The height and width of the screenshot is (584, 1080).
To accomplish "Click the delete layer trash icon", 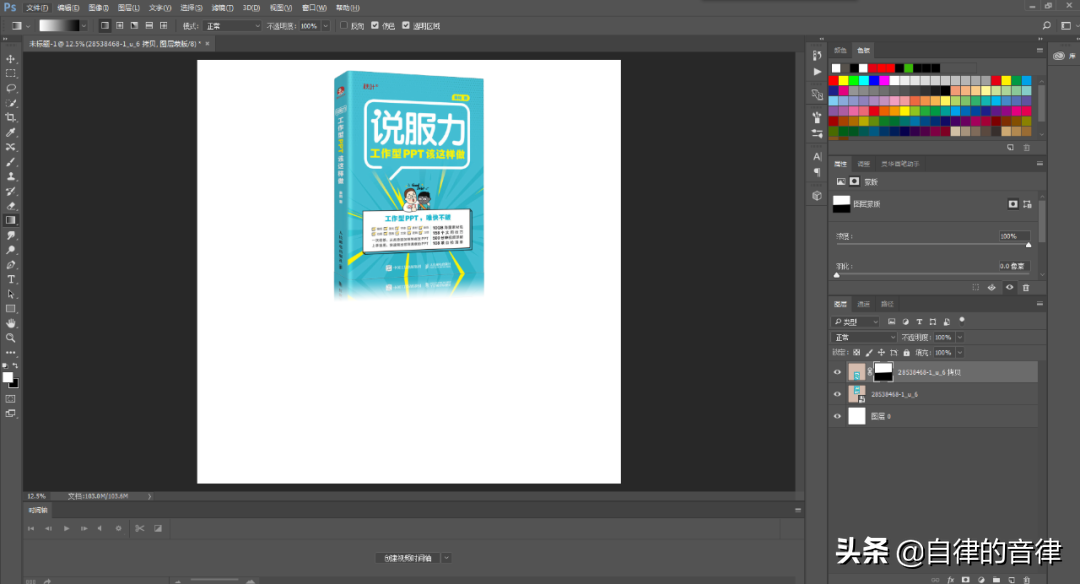I will pyautogui.click(x=1026, y=580).
